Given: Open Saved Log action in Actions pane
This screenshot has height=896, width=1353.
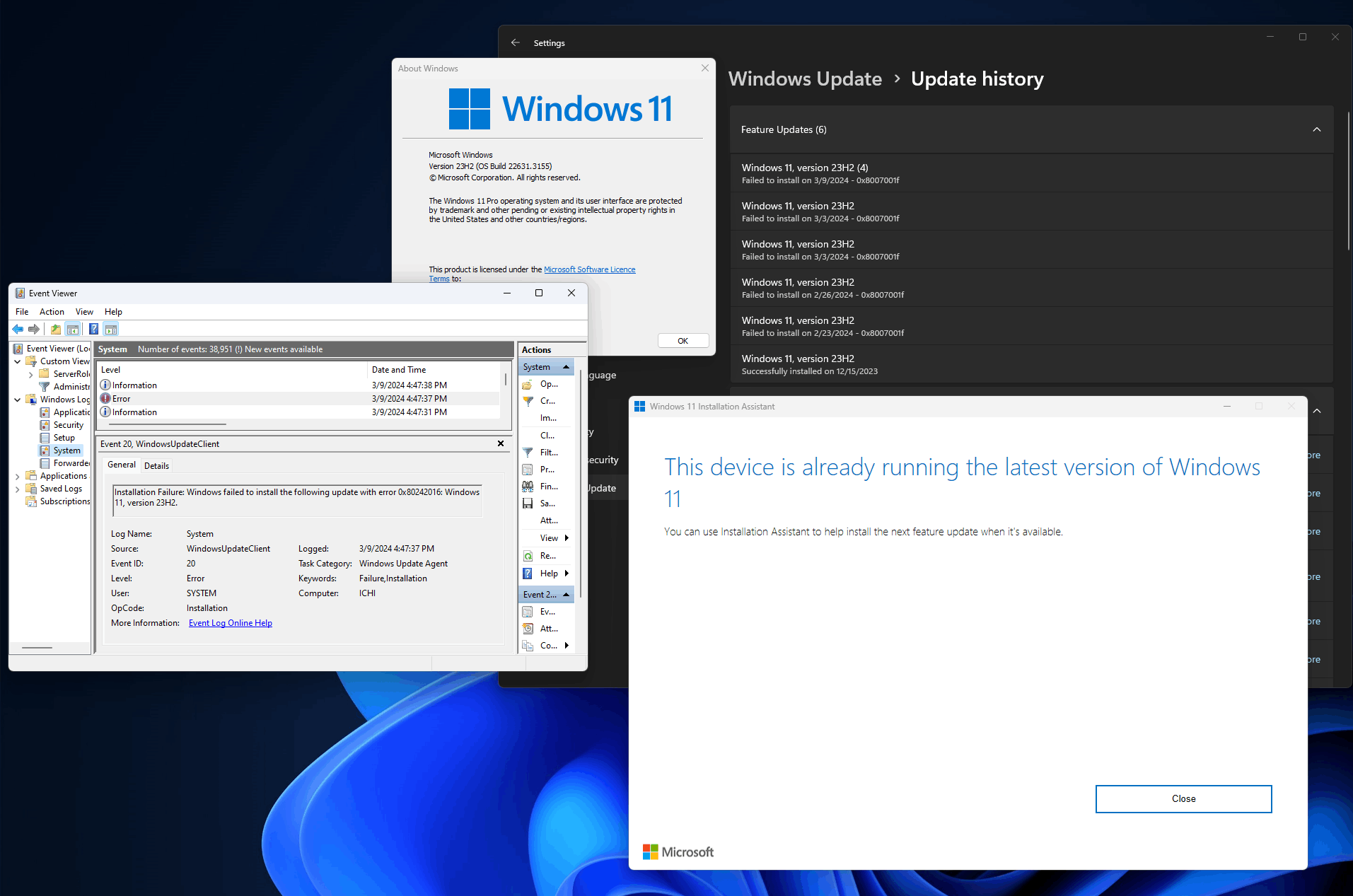Looking at the screenshot, I should (x=547, y=384).
